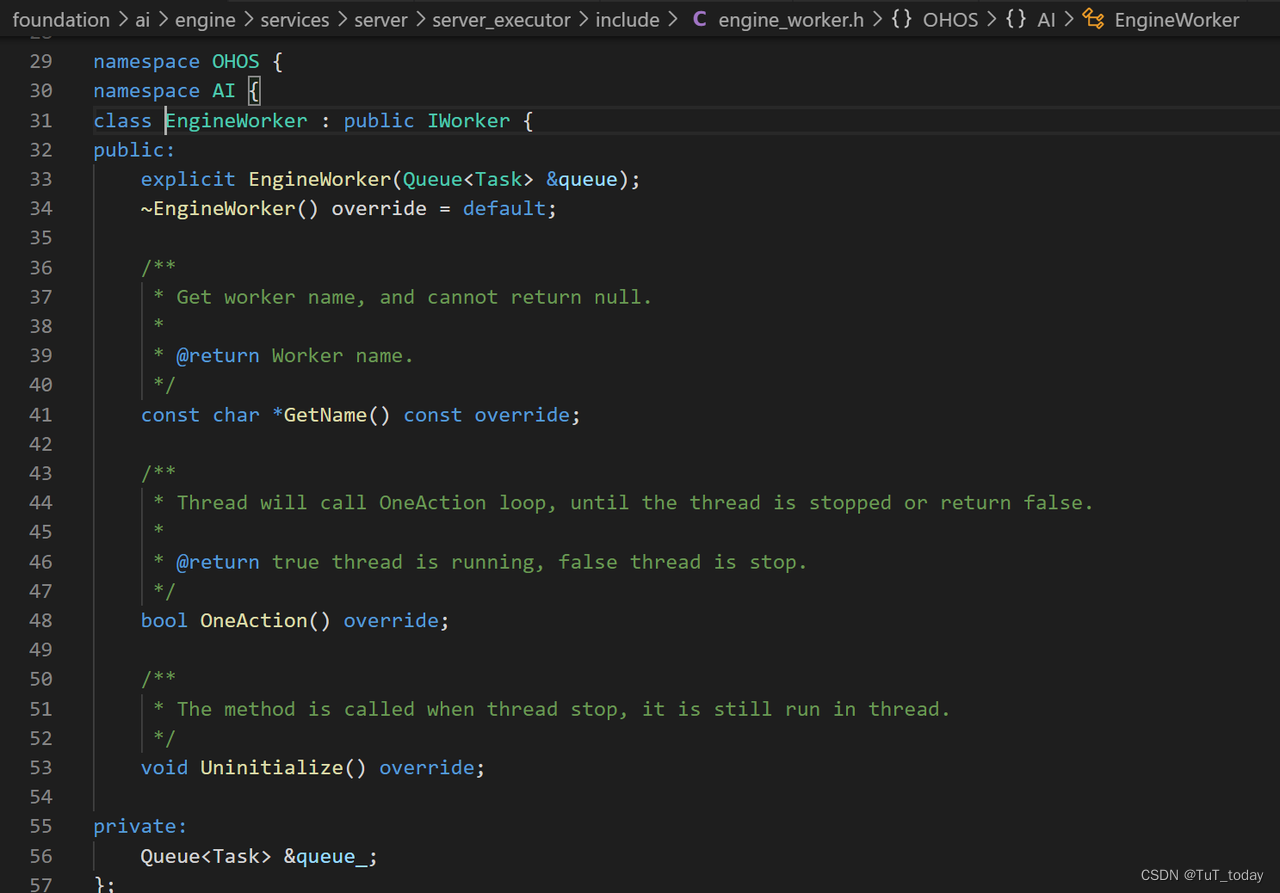This screenshot has width=1280, height=893.
Task: Select the AI namespace breadcrumb
Action: [1046, 19]
